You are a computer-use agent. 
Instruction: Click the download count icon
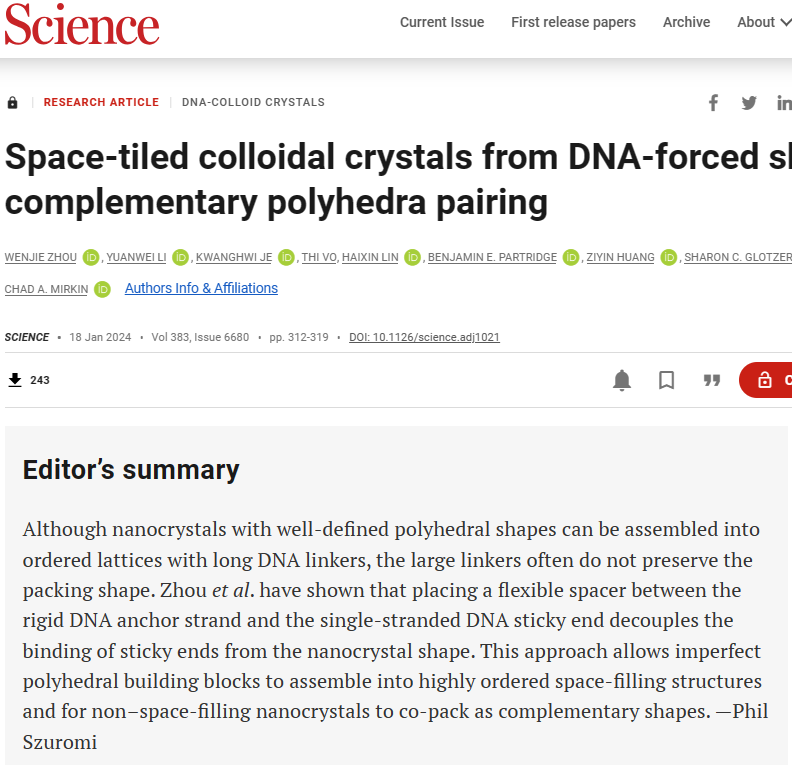pyautogui.click(x=15, y=380)
